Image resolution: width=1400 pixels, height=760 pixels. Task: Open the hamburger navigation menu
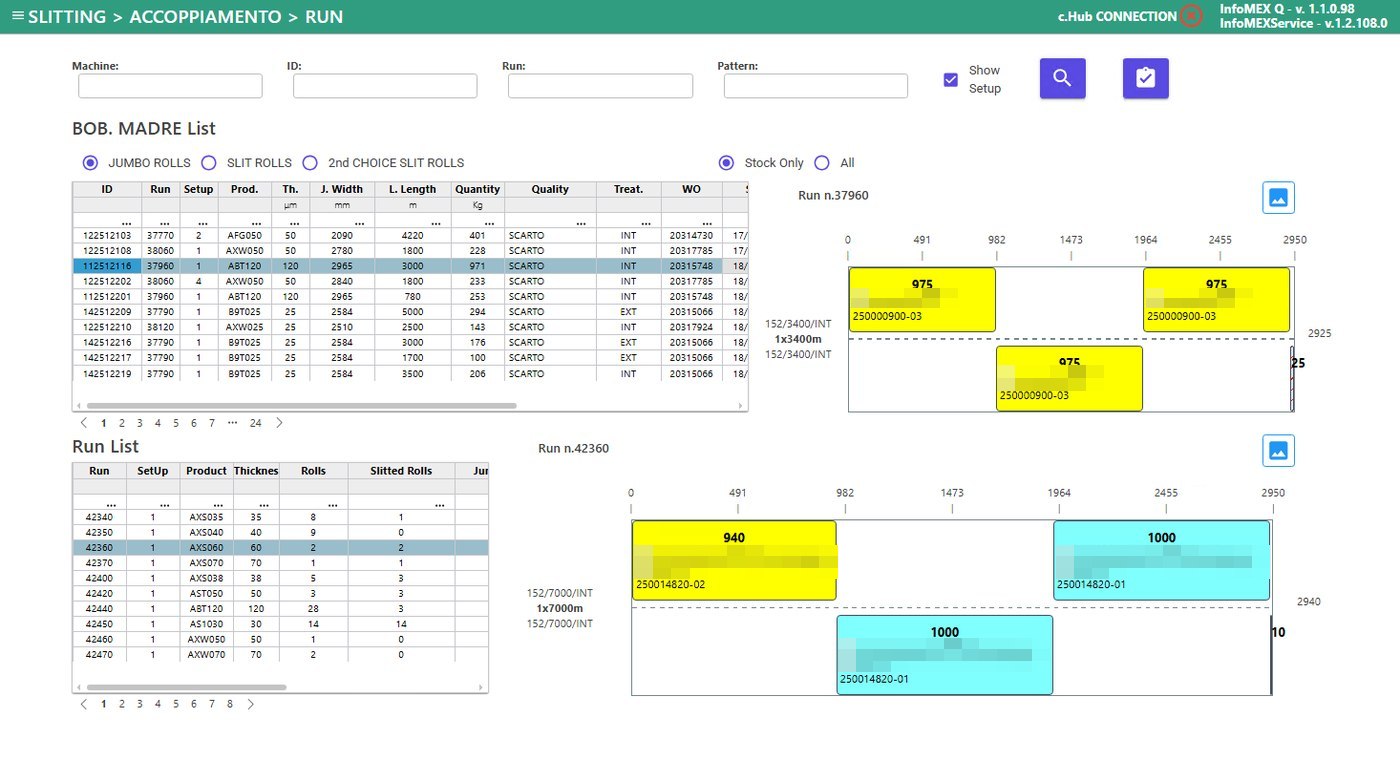coord(17,17)
